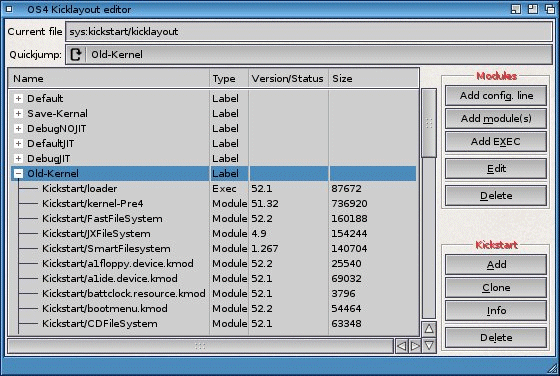Click Edit in Modules group
Image resolution: width=560 pixels, height=376 pixels.
click(496, 169)
